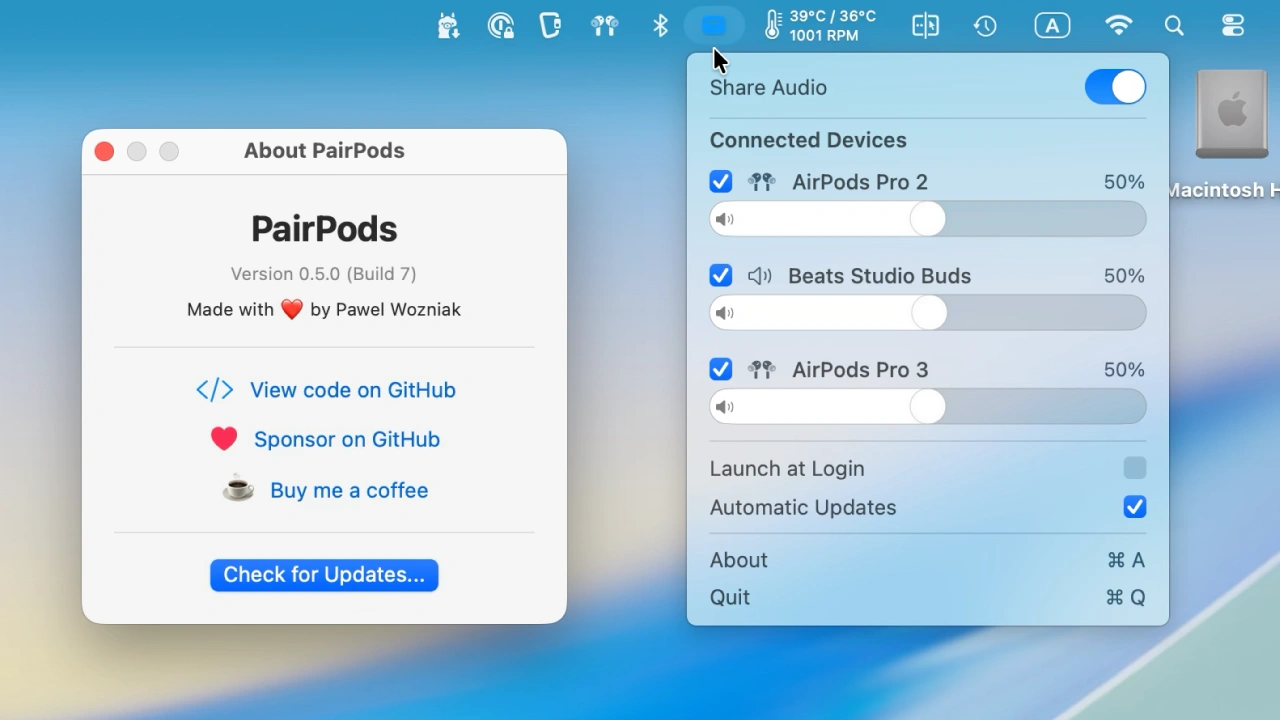Adjust the AirPods Pro 2 volume slider
Image resolution: width=1280 pixels, height=720 pixels.
pyautogui.click(x=927, y=219)
